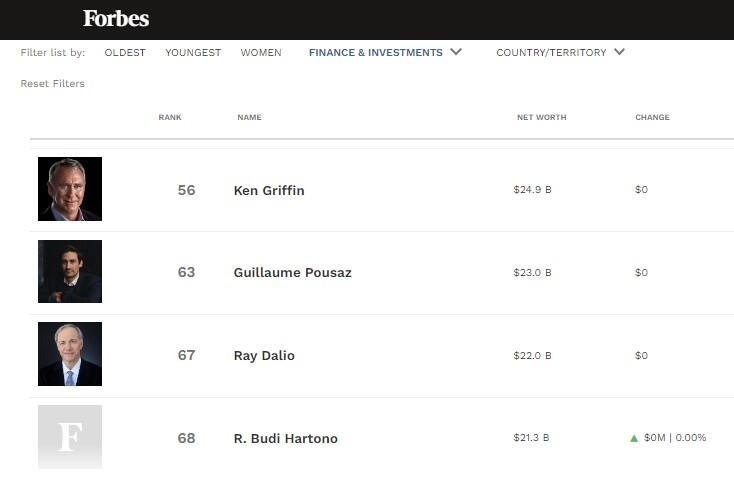734x485 pixels.
Task: Expand the Finance & Investments chevron
Action: [456, 51]
